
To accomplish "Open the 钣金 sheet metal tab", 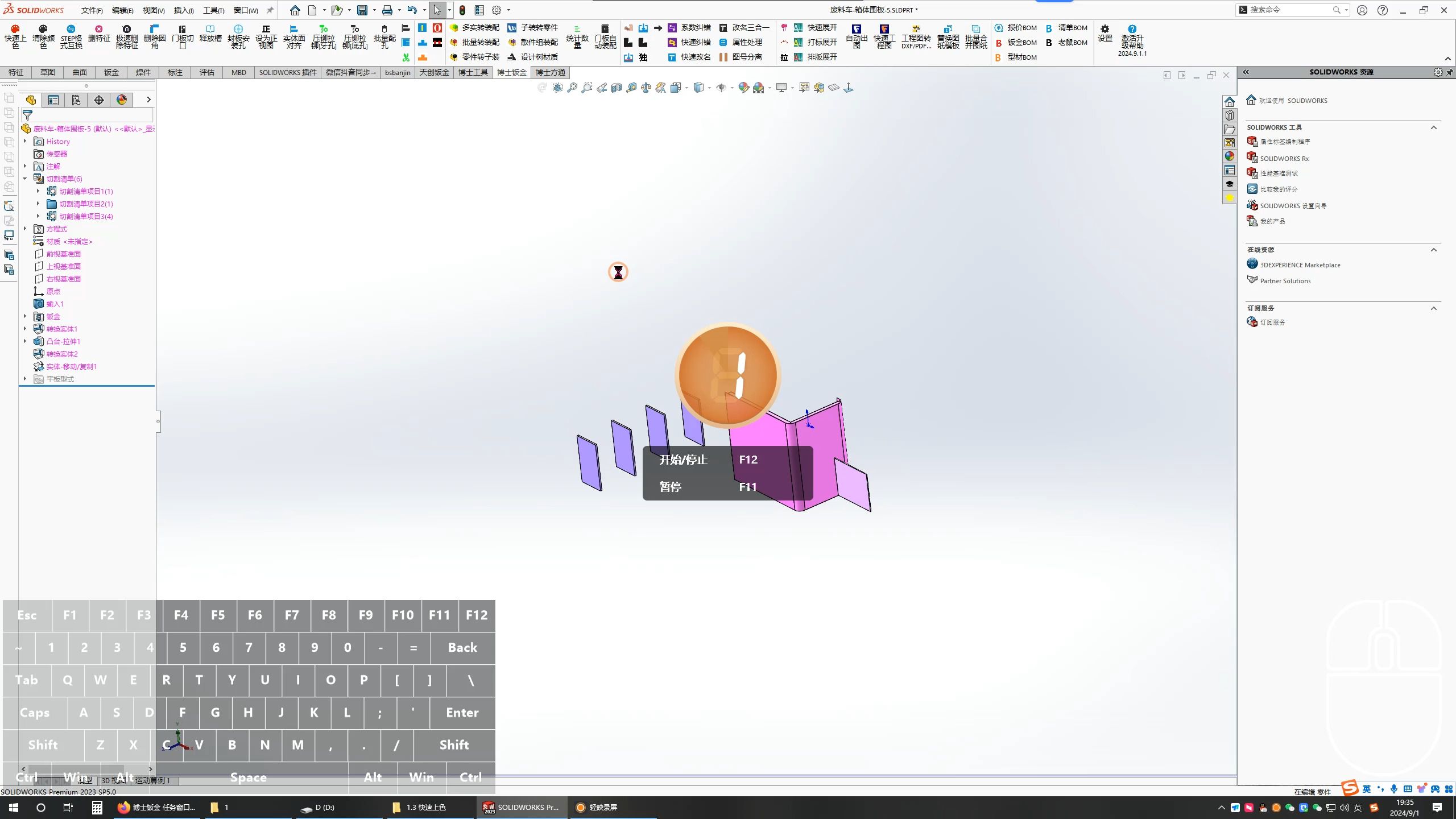I will click(x=111, y=72).
